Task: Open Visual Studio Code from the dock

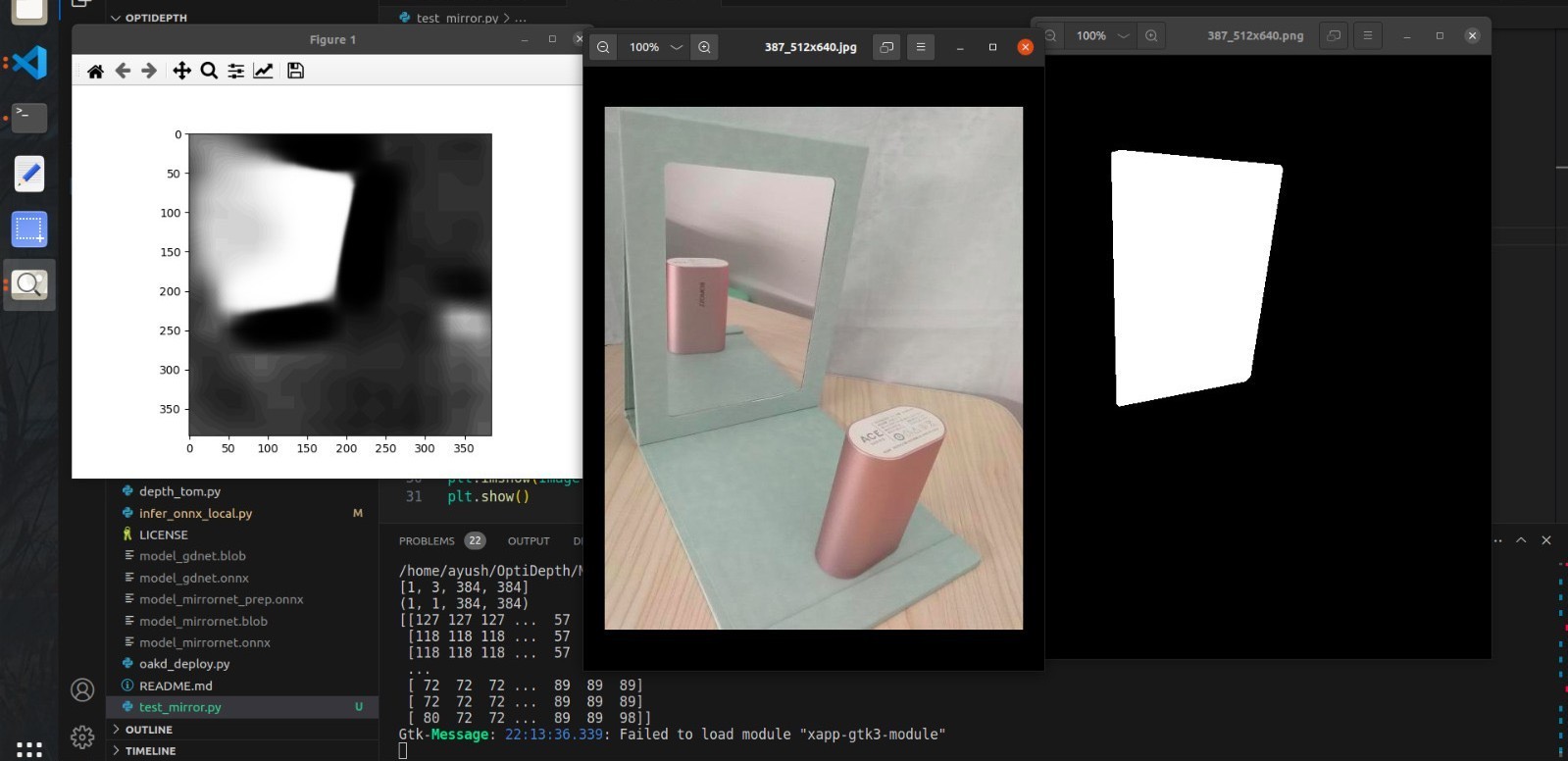Action: (29, 62)
